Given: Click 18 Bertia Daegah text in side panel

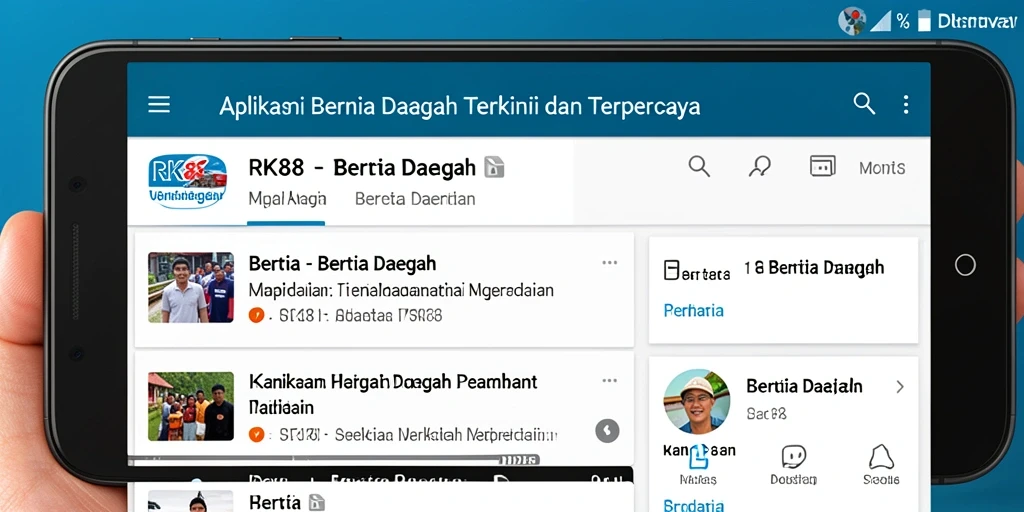Looking at the screenshot, I should pos(814,267).
